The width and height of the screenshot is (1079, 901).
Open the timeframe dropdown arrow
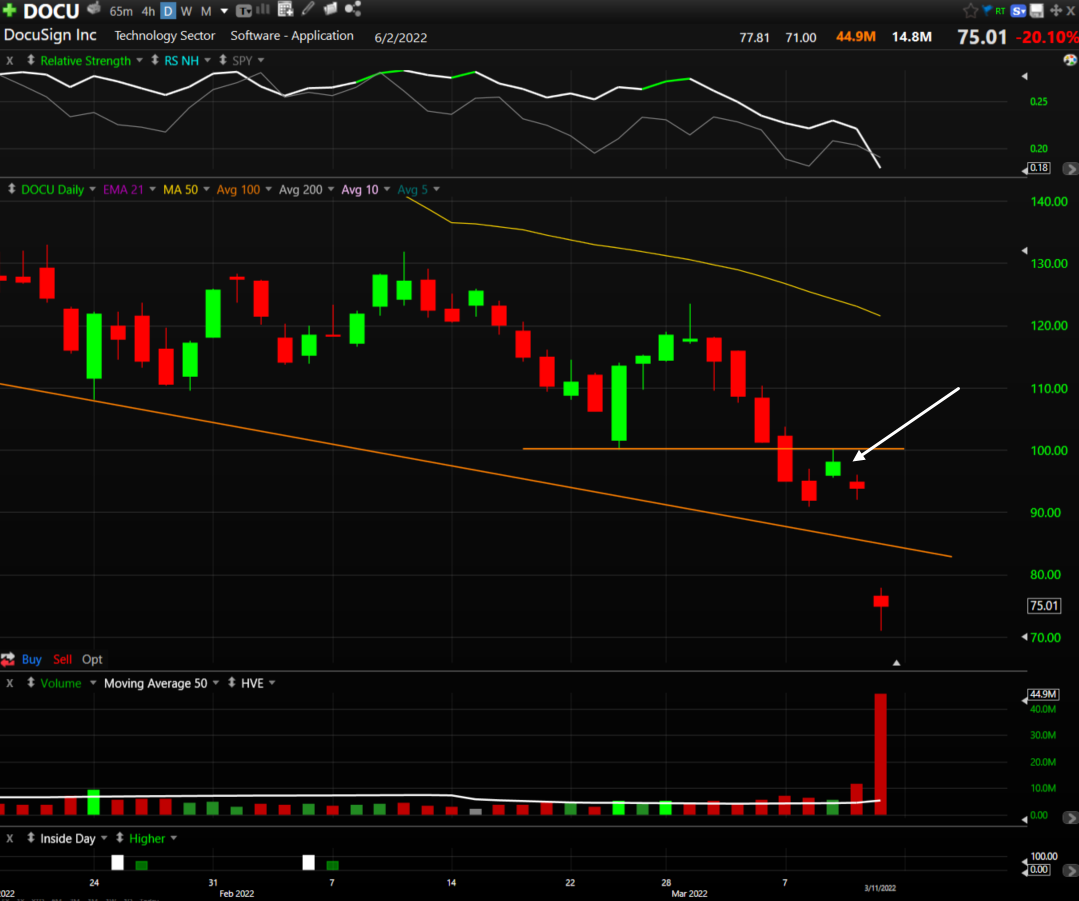[224, 11]
